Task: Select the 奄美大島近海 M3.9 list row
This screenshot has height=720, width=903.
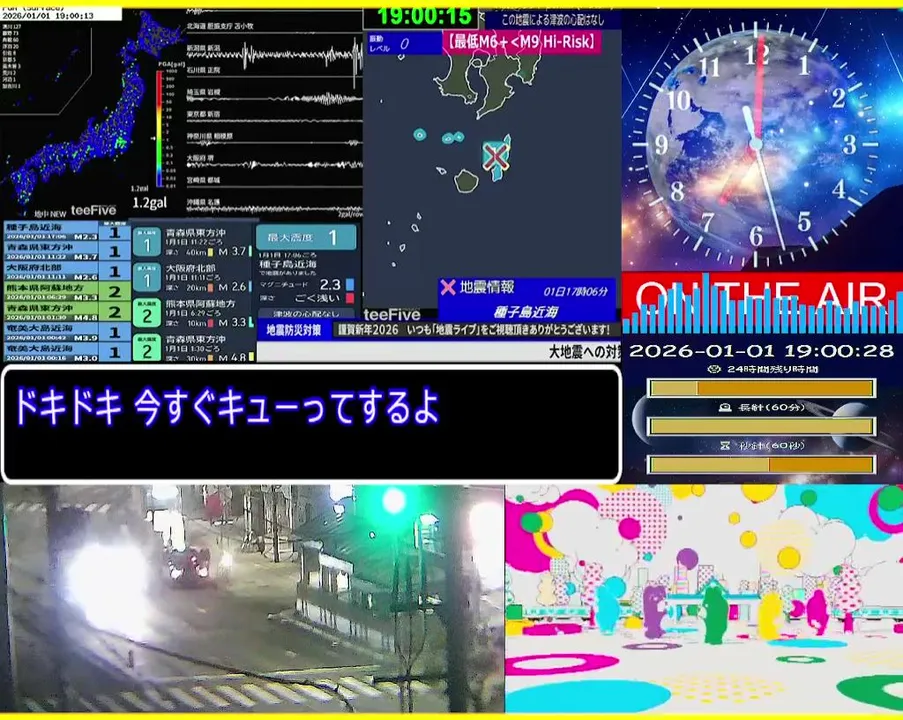Action: 67,332
